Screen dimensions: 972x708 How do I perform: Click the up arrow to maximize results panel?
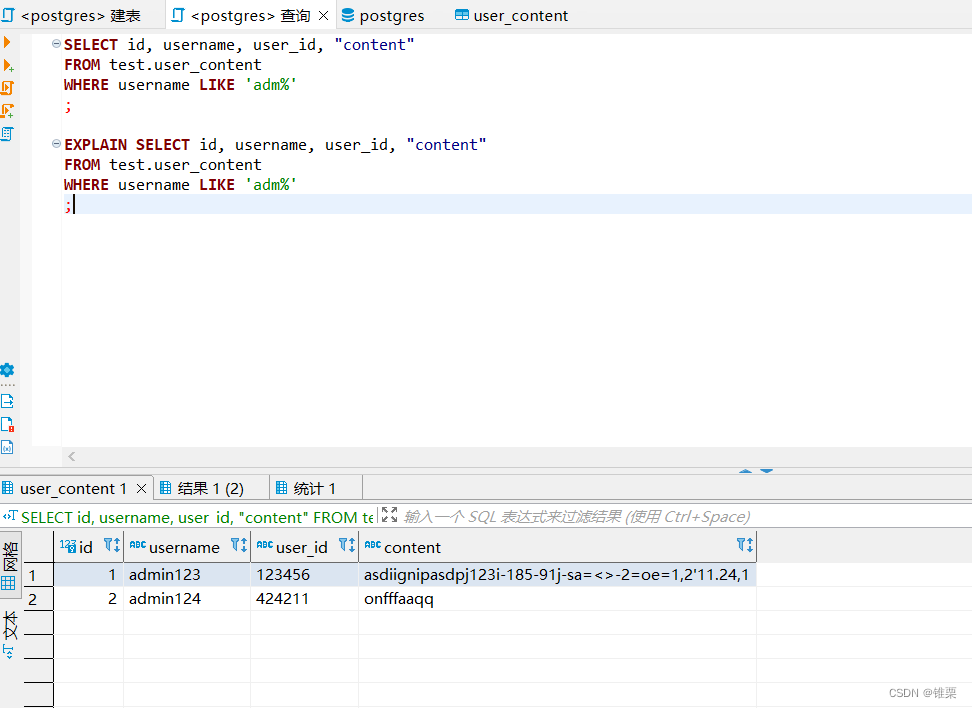(x=746, y=471)
